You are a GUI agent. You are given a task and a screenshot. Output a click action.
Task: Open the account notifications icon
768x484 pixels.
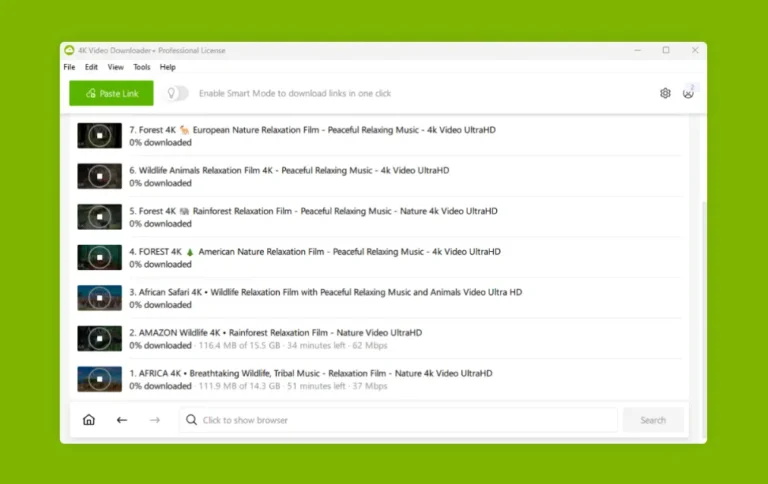click(688, 93)
